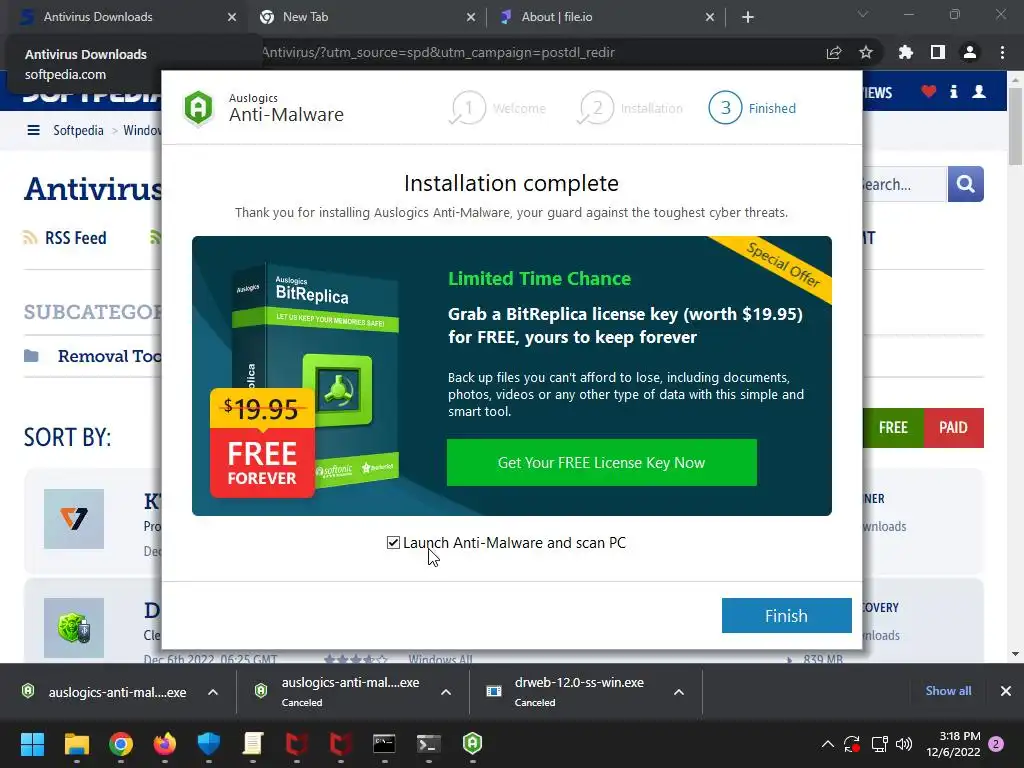This screenshot has height=768, width=1024.
Task: Open the clock showing 3:18 PM
Action: point(953,744)
